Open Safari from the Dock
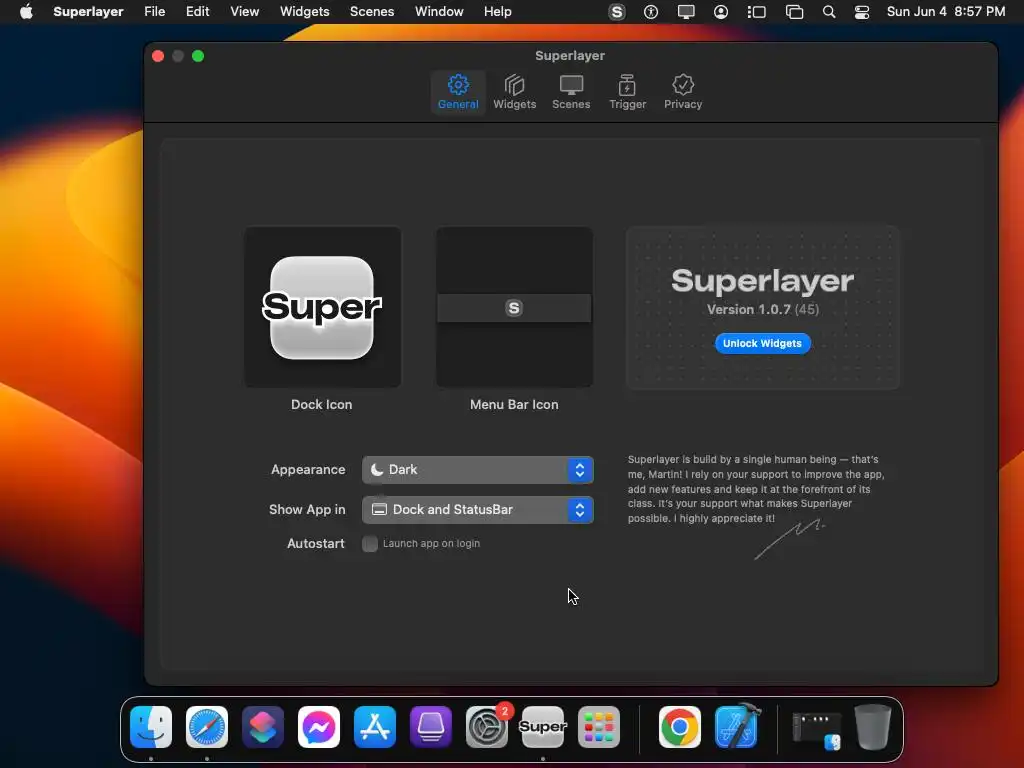 click(207, 727)
